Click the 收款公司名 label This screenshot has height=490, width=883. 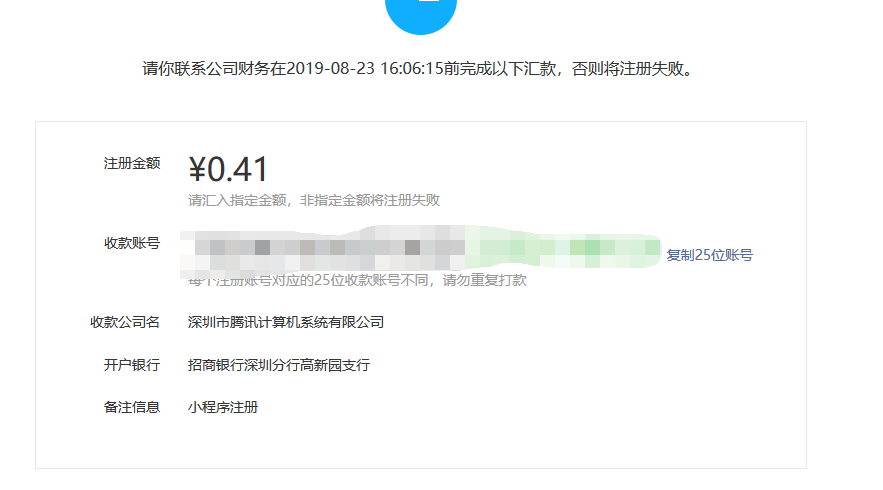(x=125, y=322)
